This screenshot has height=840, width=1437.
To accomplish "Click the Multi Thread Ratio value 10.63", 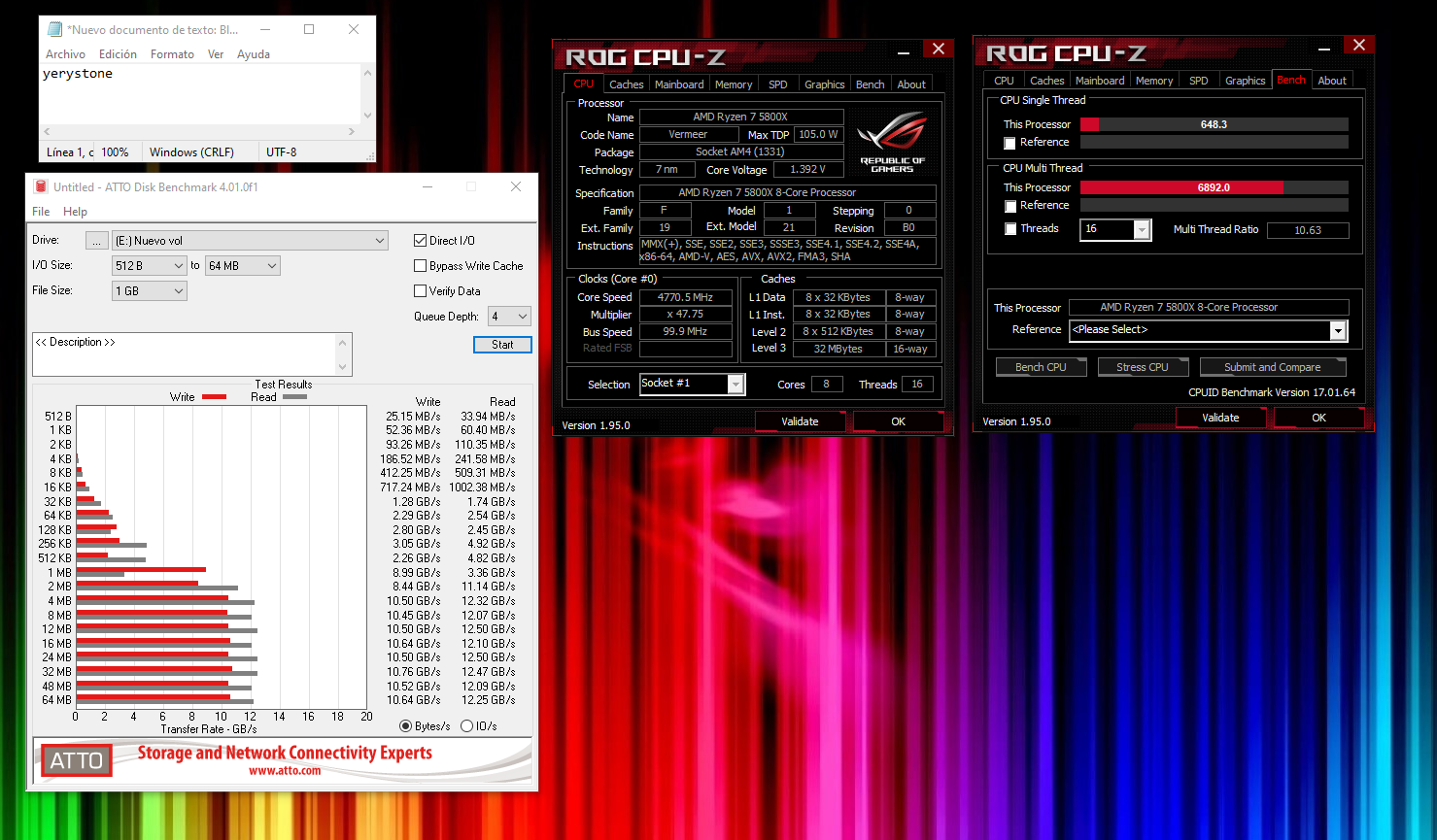I will coord(1308,230).
